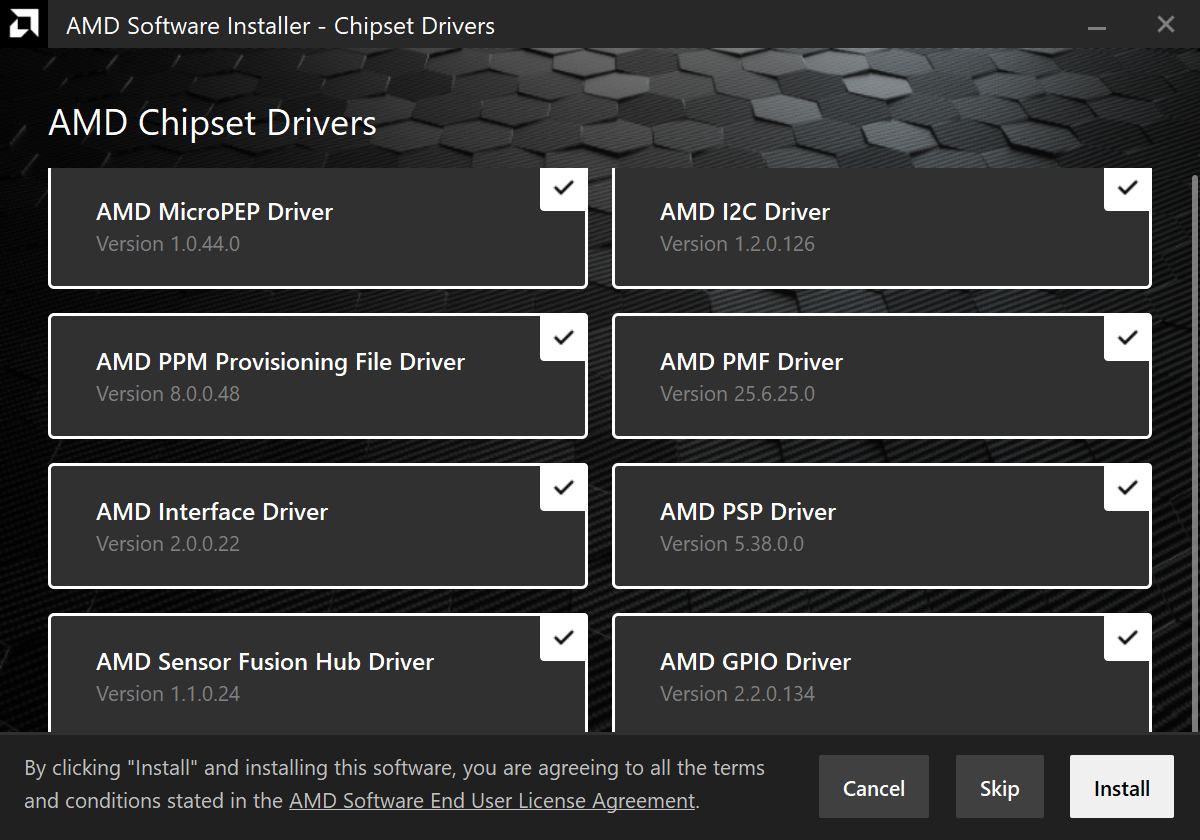Select the AMD Sensor Fusion Hub Driver title
This screenshot has height=840, width=1200.
pyautogui.click(x=265, y=662)
